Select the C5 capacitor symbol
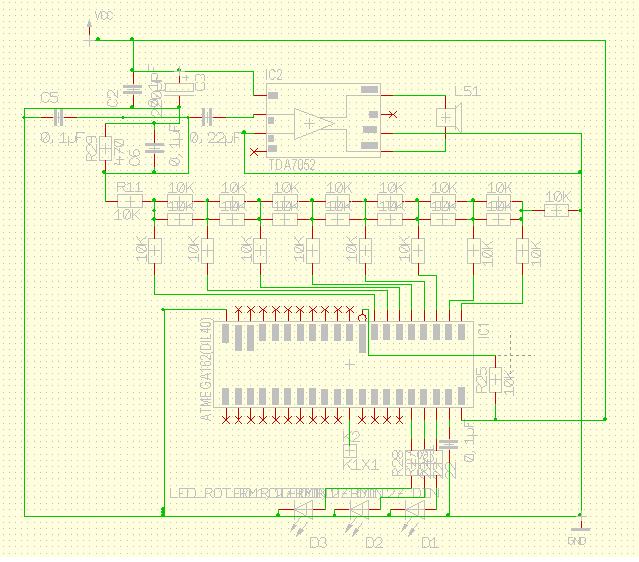 pyautogui.click(x=59, y=118)
